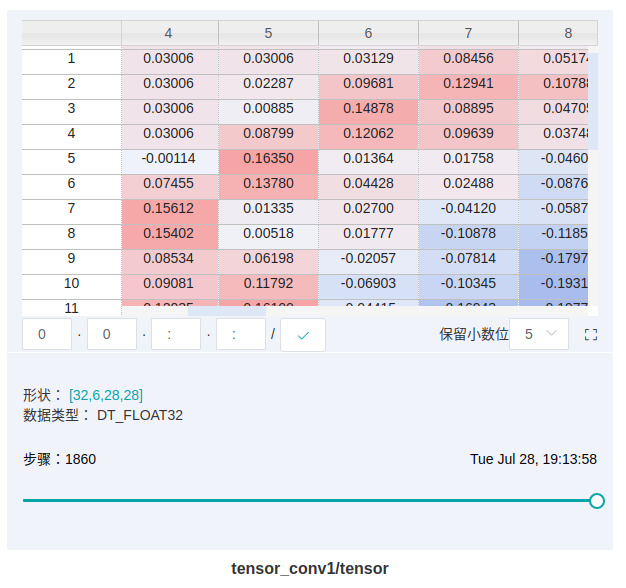Click the third dimension input with colon

(176, 335)
